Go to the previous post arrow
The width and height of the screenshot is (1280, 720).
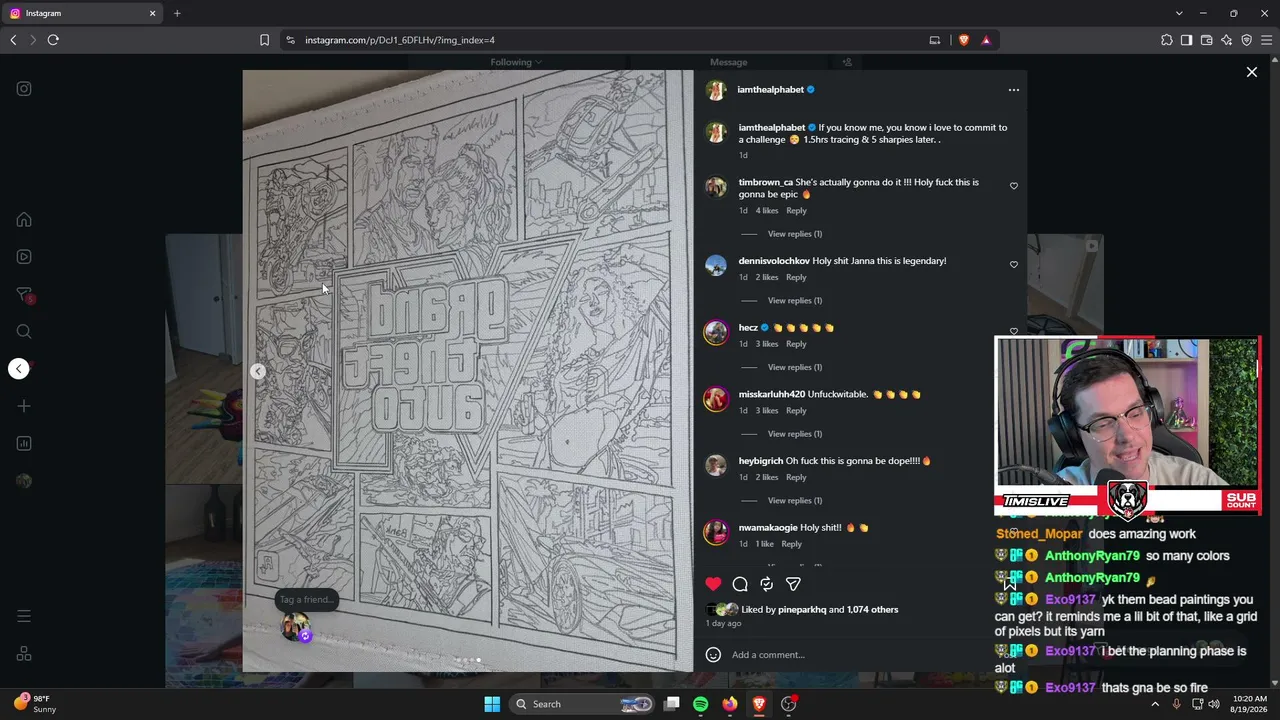(19, 369)
